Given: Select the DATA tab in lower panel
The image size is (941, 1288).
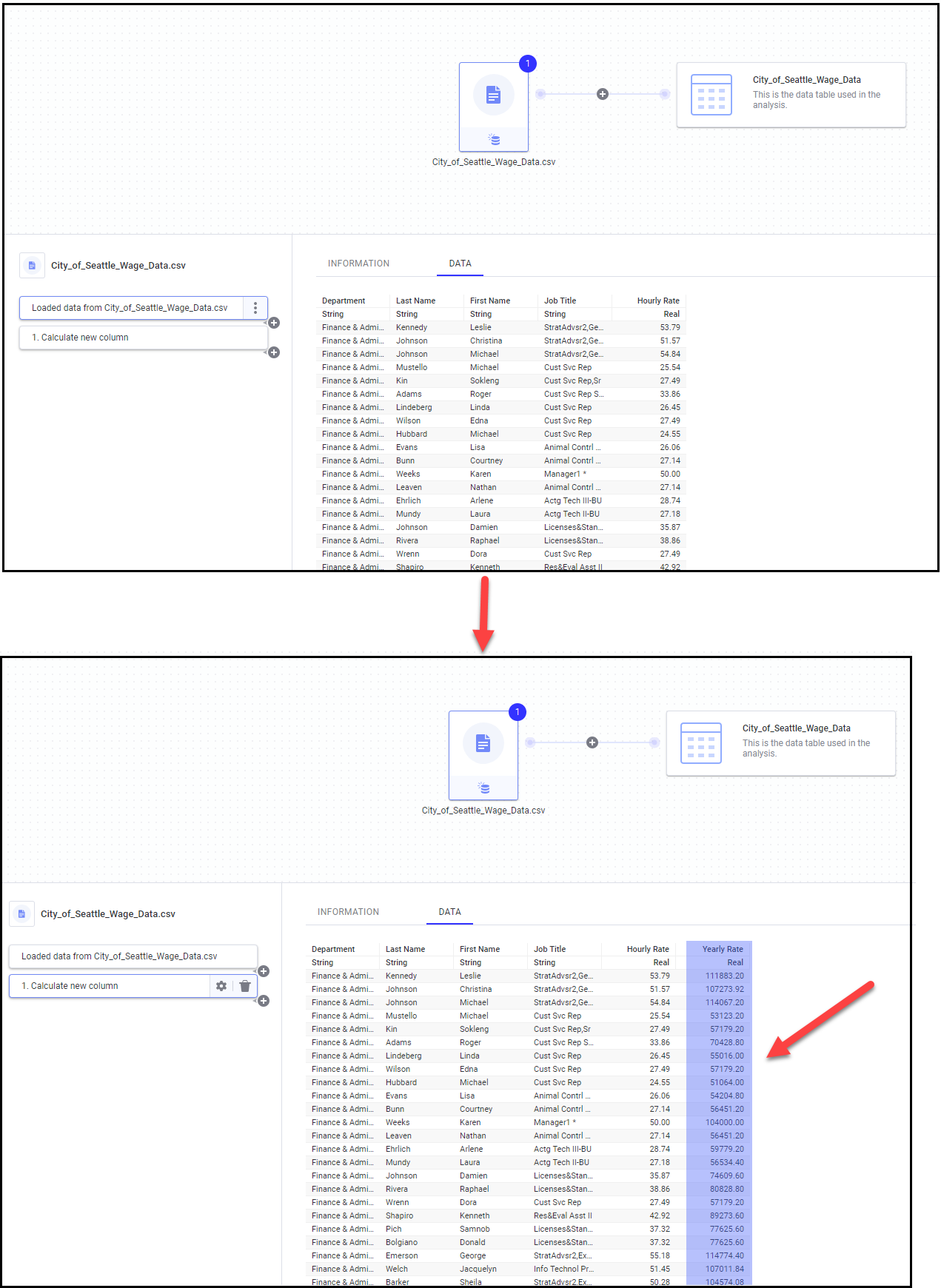Looking at the screenshot, I should (x=449, y=912).
